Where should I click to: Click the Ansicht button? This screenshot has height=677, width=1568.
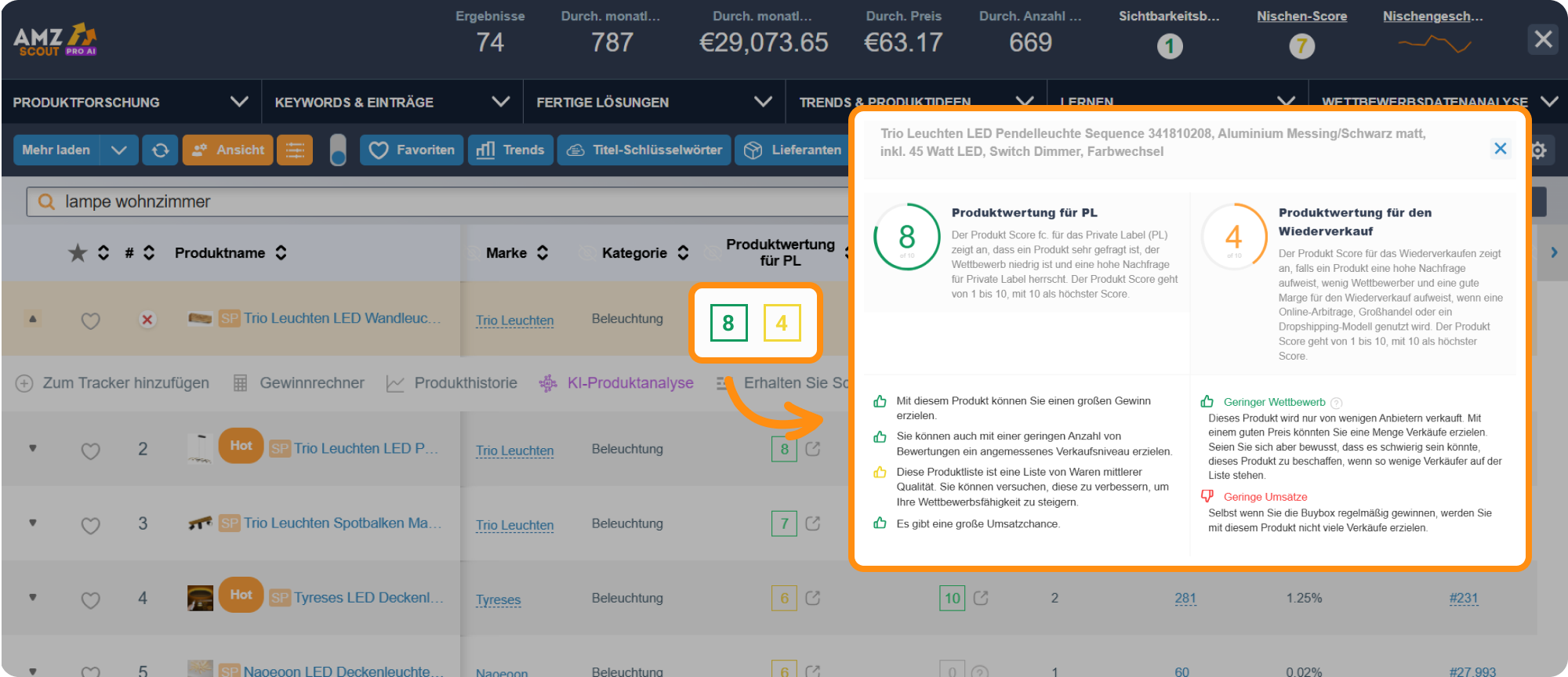pos(227,150)
